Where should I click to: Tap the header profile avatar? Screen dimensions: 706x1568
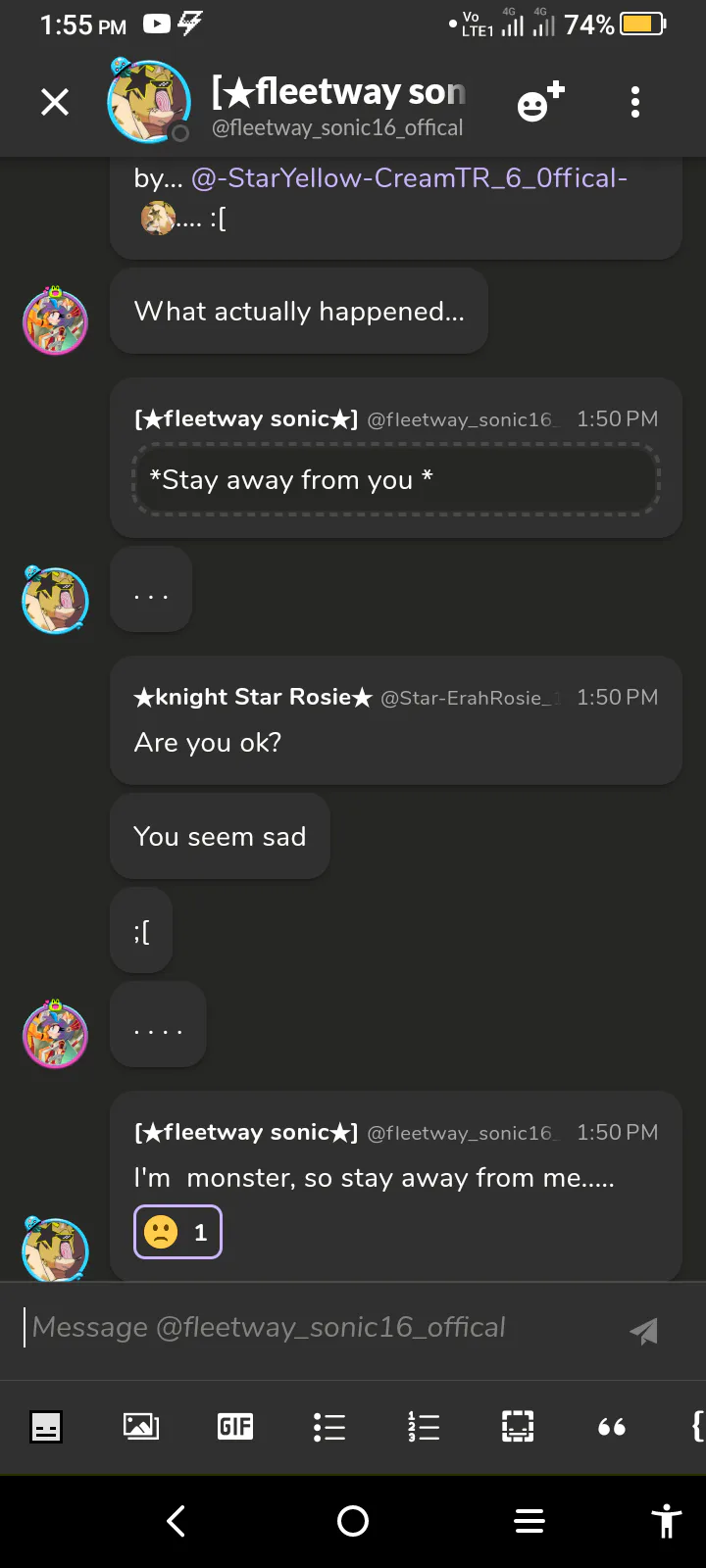(148, 101)
